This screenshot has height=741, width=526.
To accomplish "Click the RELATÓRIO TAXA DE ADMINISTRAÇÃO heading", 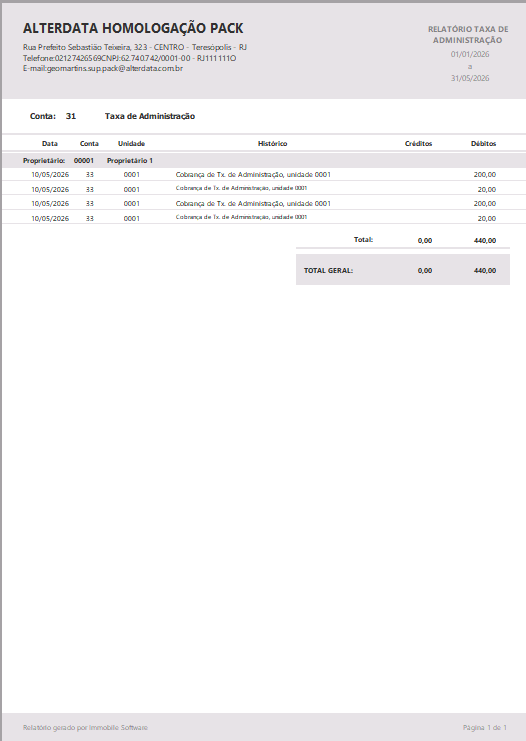I will 468,34.
